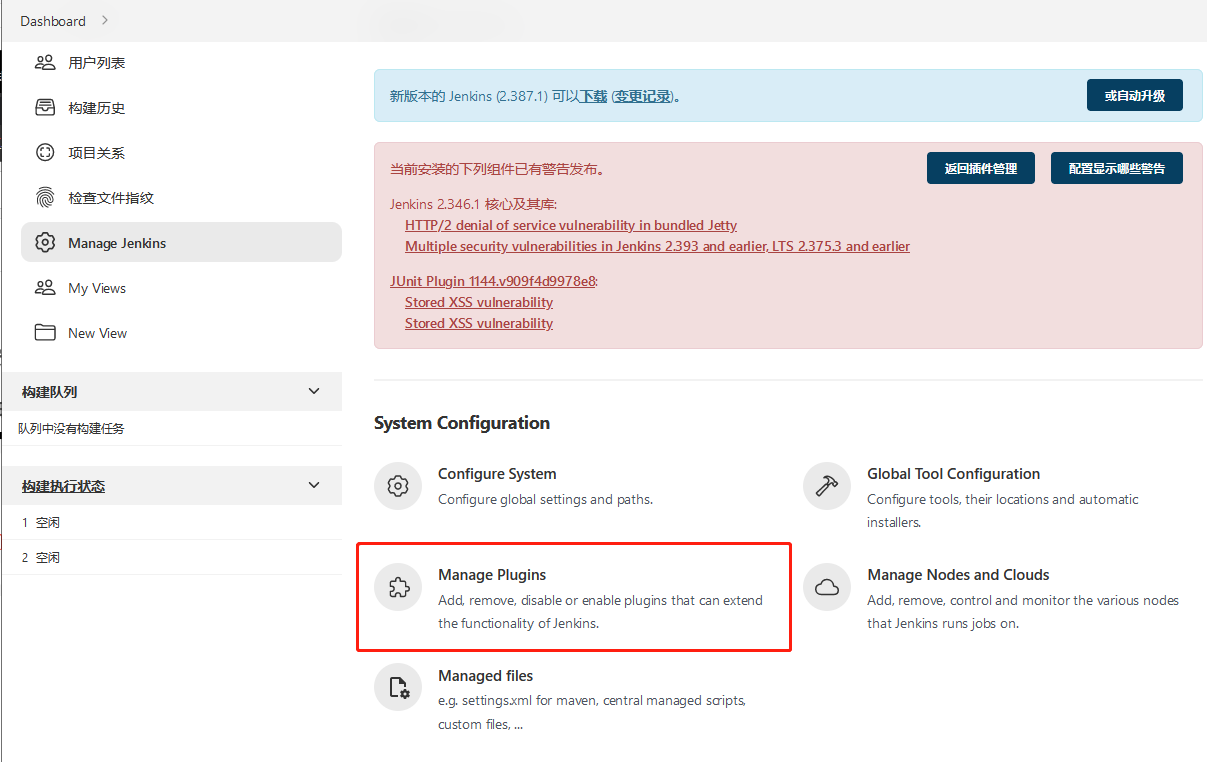Open the 变更记录 link
This screenshot has height=762, width=1207.
[642, 97]
